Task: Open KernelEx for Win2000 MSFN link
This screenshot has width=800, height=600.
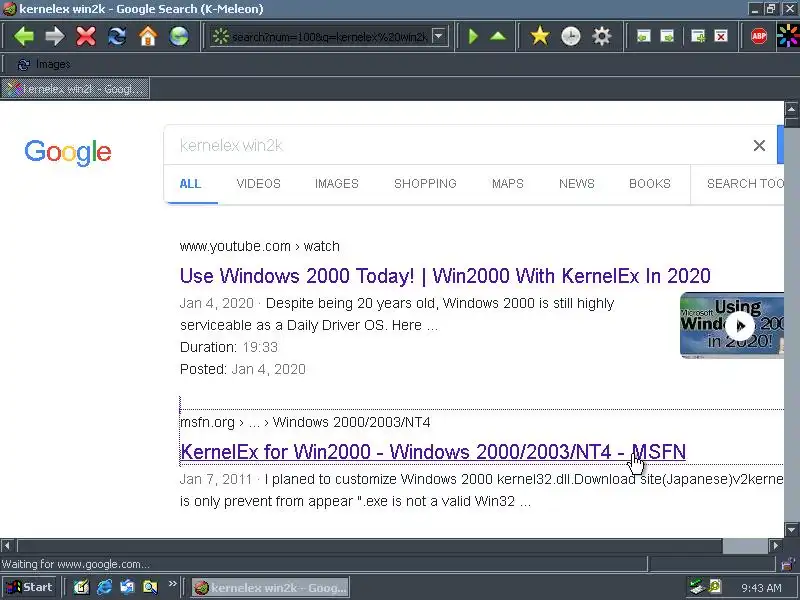Action: click(433, 452)
